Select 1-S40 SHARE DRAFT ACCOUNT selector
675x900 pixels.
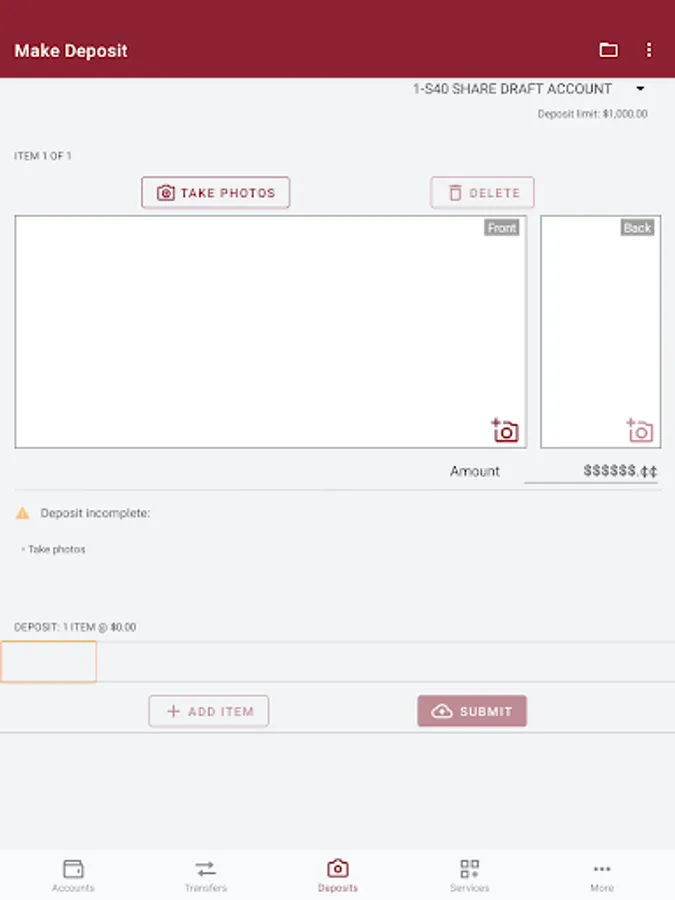(528, 89)
